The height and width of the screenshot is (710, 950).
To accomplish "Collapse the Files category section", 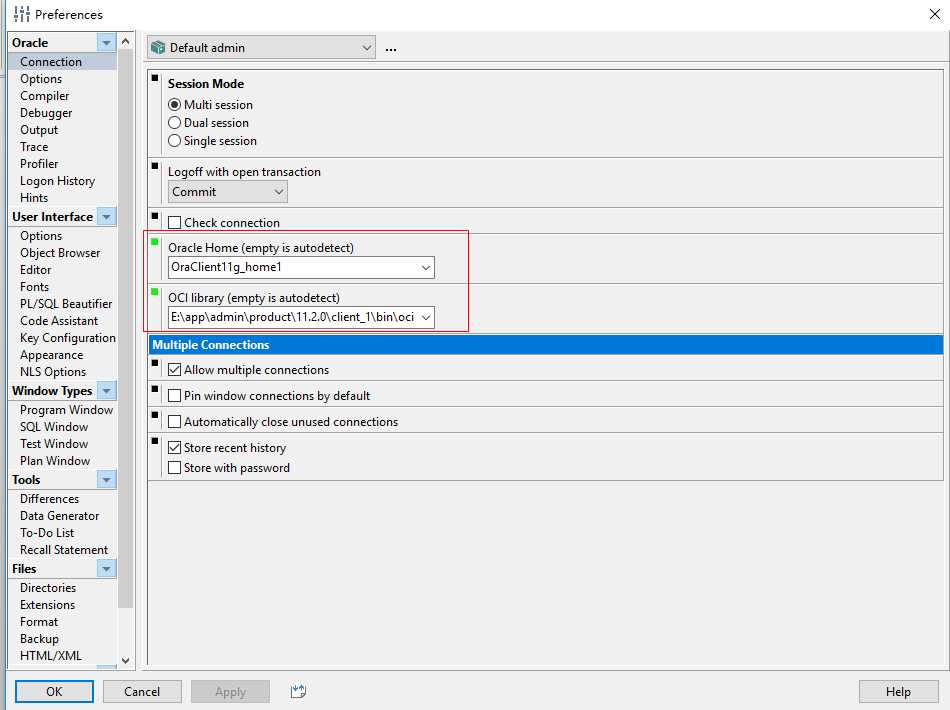I will click(x=107, y=569).
